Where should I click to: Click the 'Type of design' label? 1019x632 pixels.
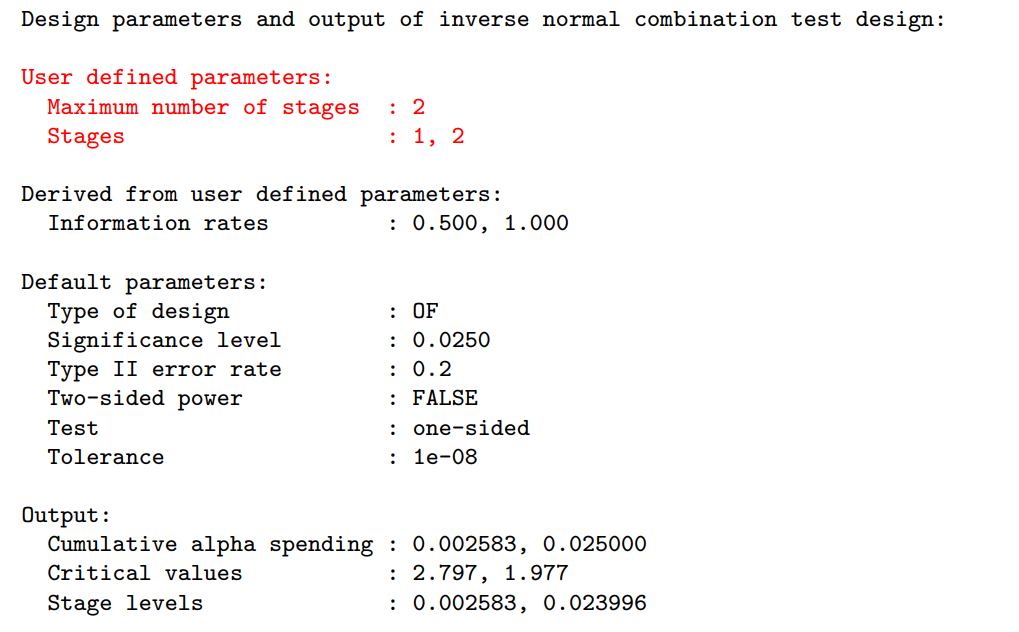coord(138,311)
